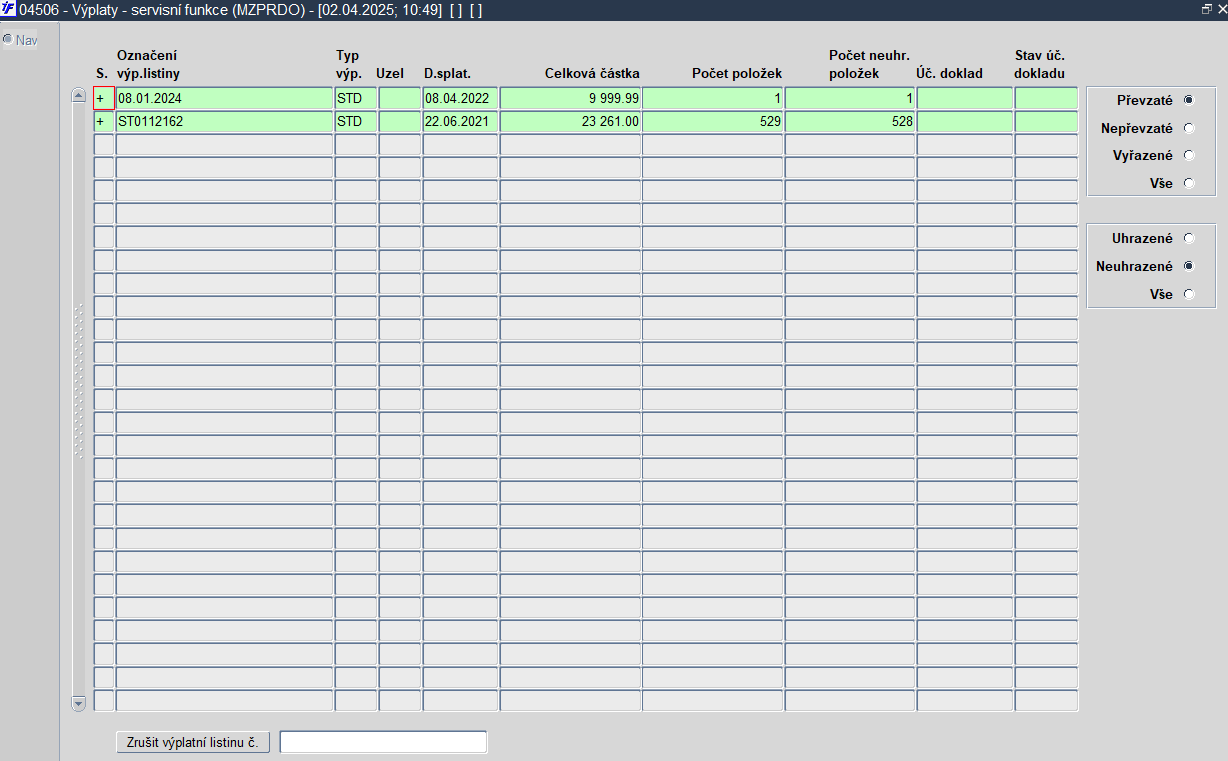Image resolution: width=1228 pixels, height=761 pixels.
Task: Click STD type cell in 08.01.2024 row
Action: click(356, 98)
